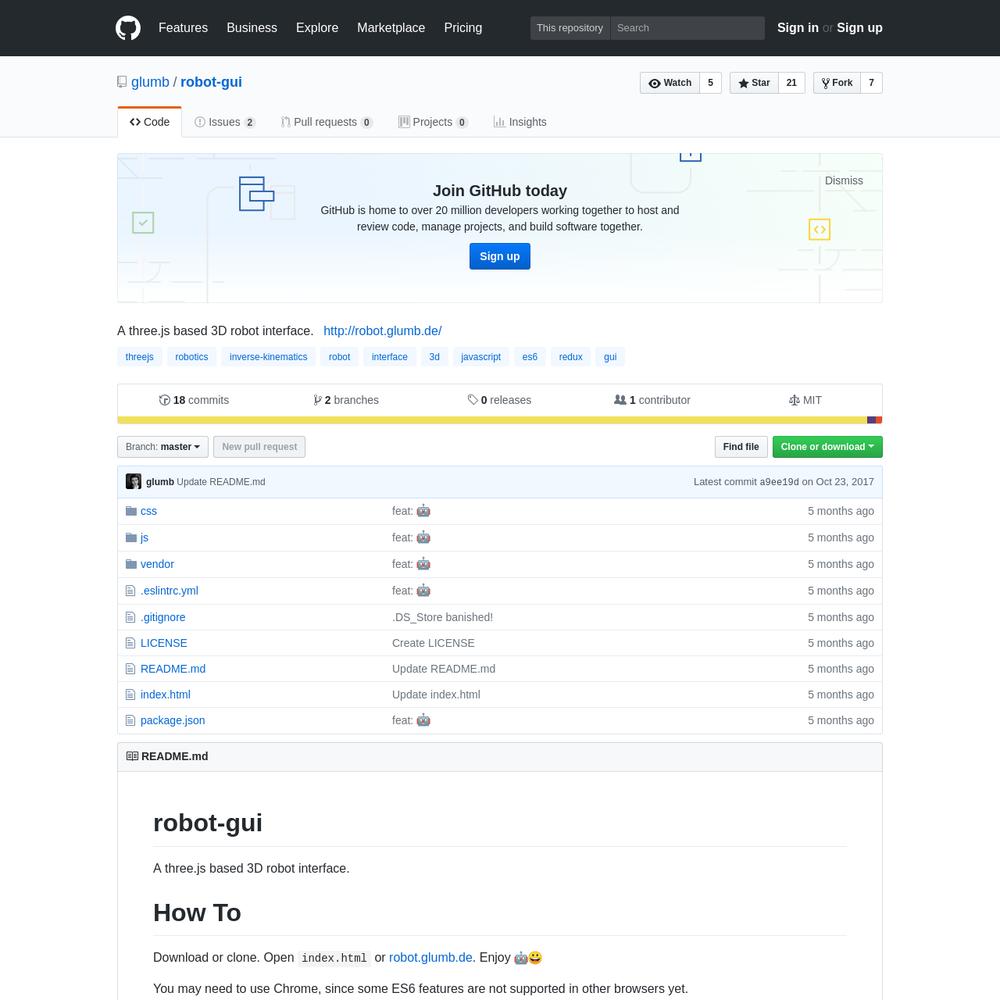Open the http://robot.glumb.de/ link
Image resolution: width=1000 pixels, height=1000 pixels.
tap(382, 331)
